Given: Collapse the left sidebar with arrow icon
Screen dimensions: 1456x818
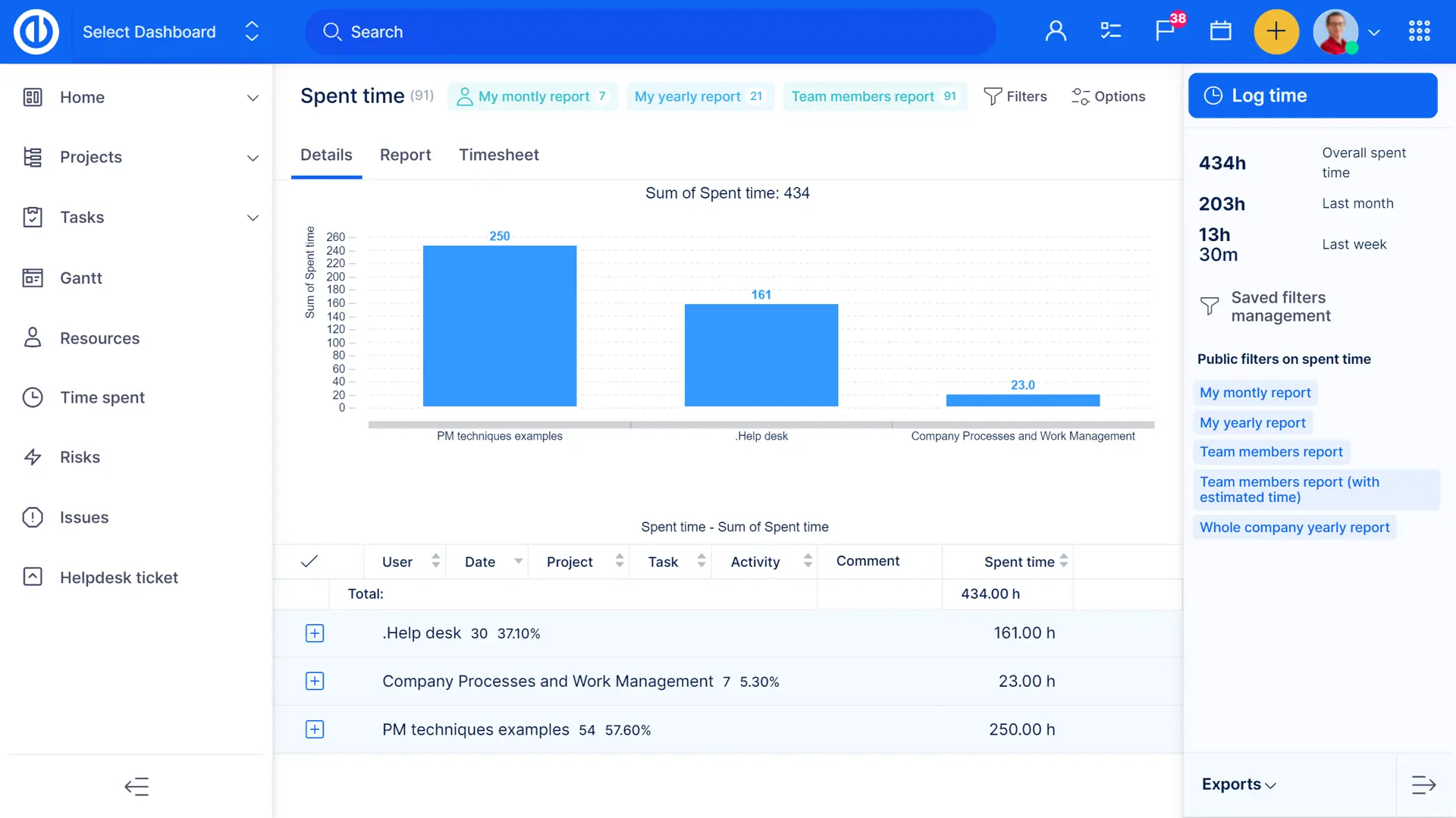Looking at the screenshot, I should 136,786.
